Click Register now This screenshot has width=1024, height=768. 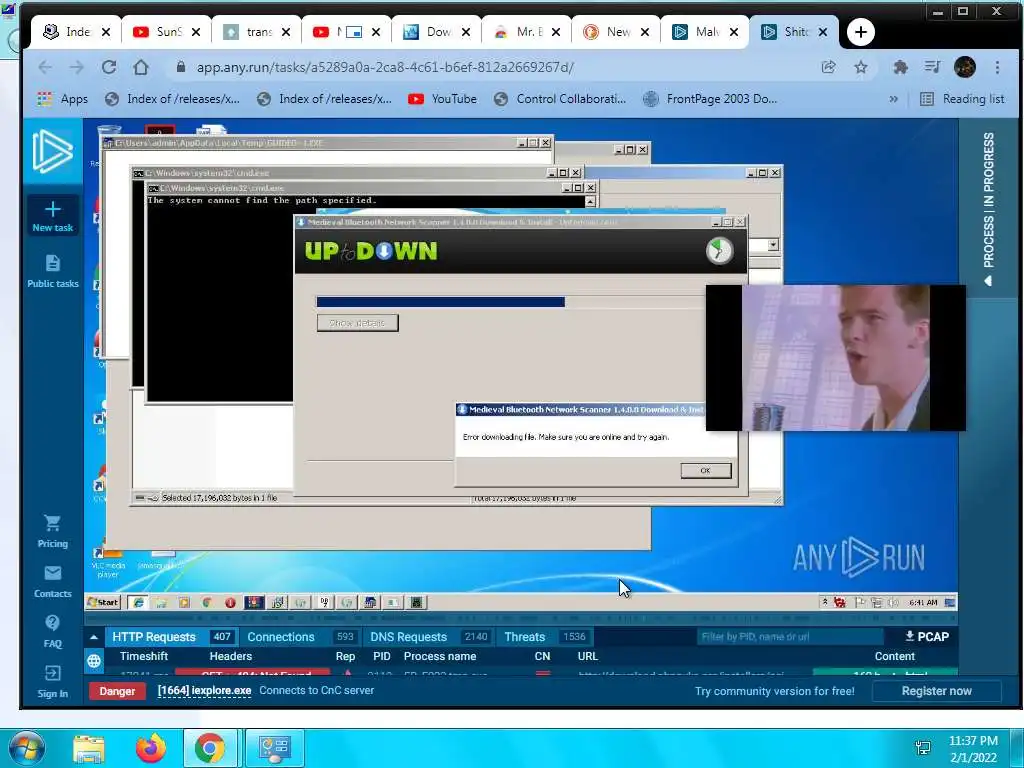click(x=936, y=691)
